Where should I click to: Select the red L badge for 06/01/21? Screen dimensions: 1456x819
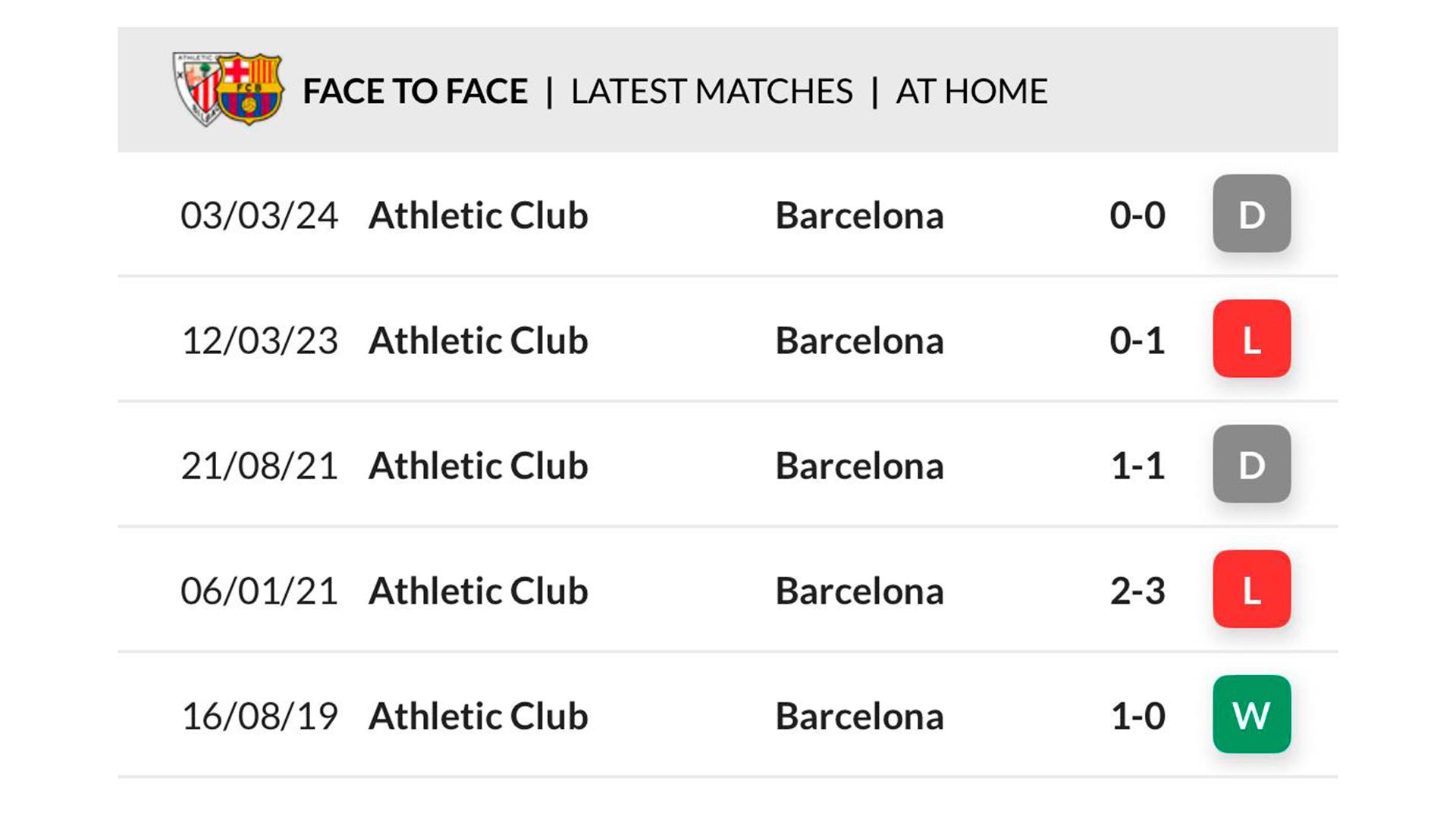1251,589
